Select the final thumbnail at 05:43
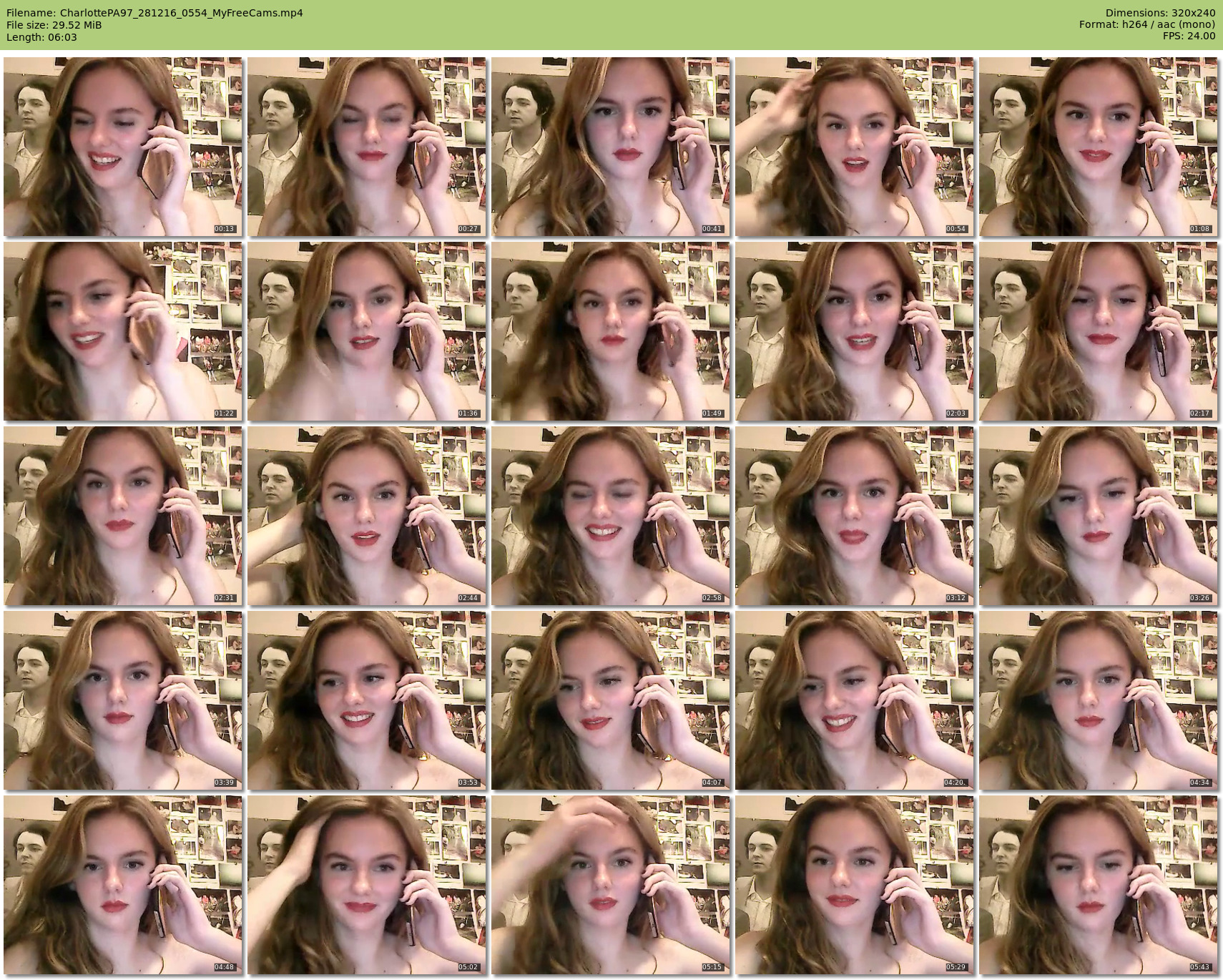Screen dimensions: 1223x980 1099,885
